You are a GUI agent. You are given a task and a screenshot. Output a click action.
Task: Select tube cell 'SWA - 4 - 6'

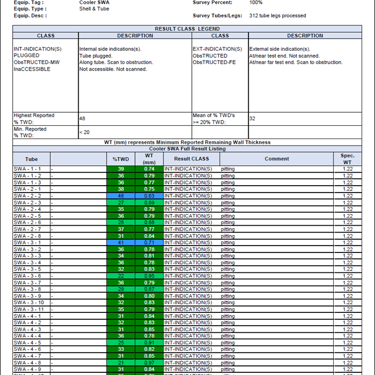click(32, 349)
